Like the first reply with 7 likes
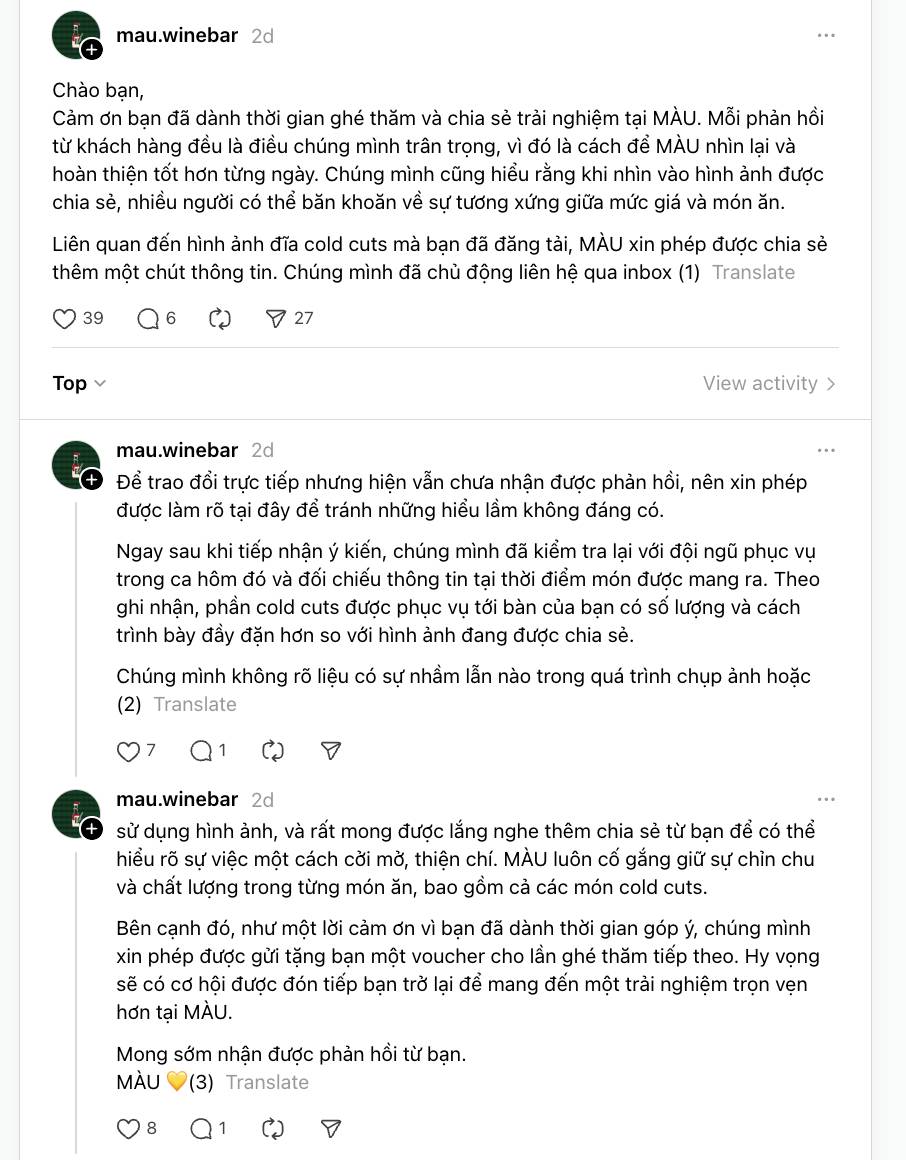Viewport: 906px width, 1160px height. coord(129,751)
